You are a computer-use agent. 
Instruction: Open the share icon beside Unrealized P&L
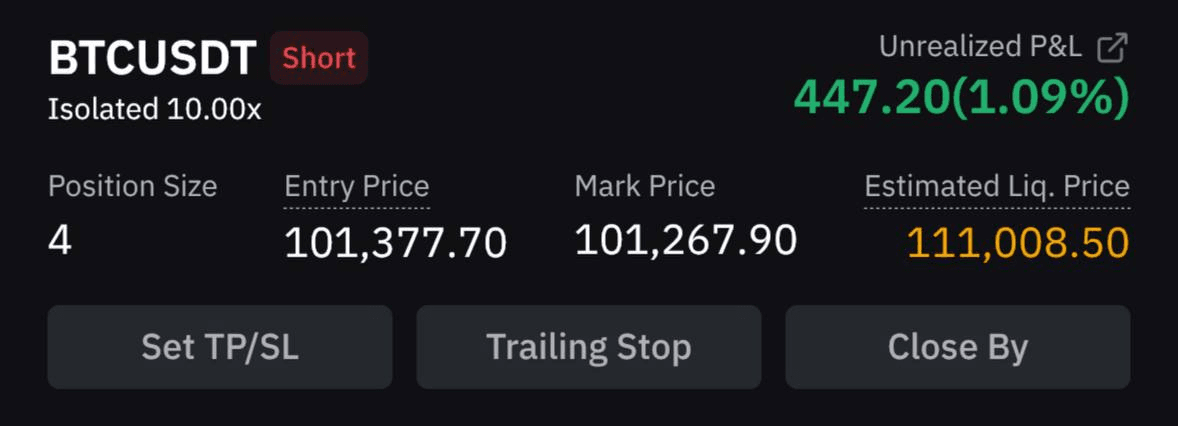pos(1113,47)
